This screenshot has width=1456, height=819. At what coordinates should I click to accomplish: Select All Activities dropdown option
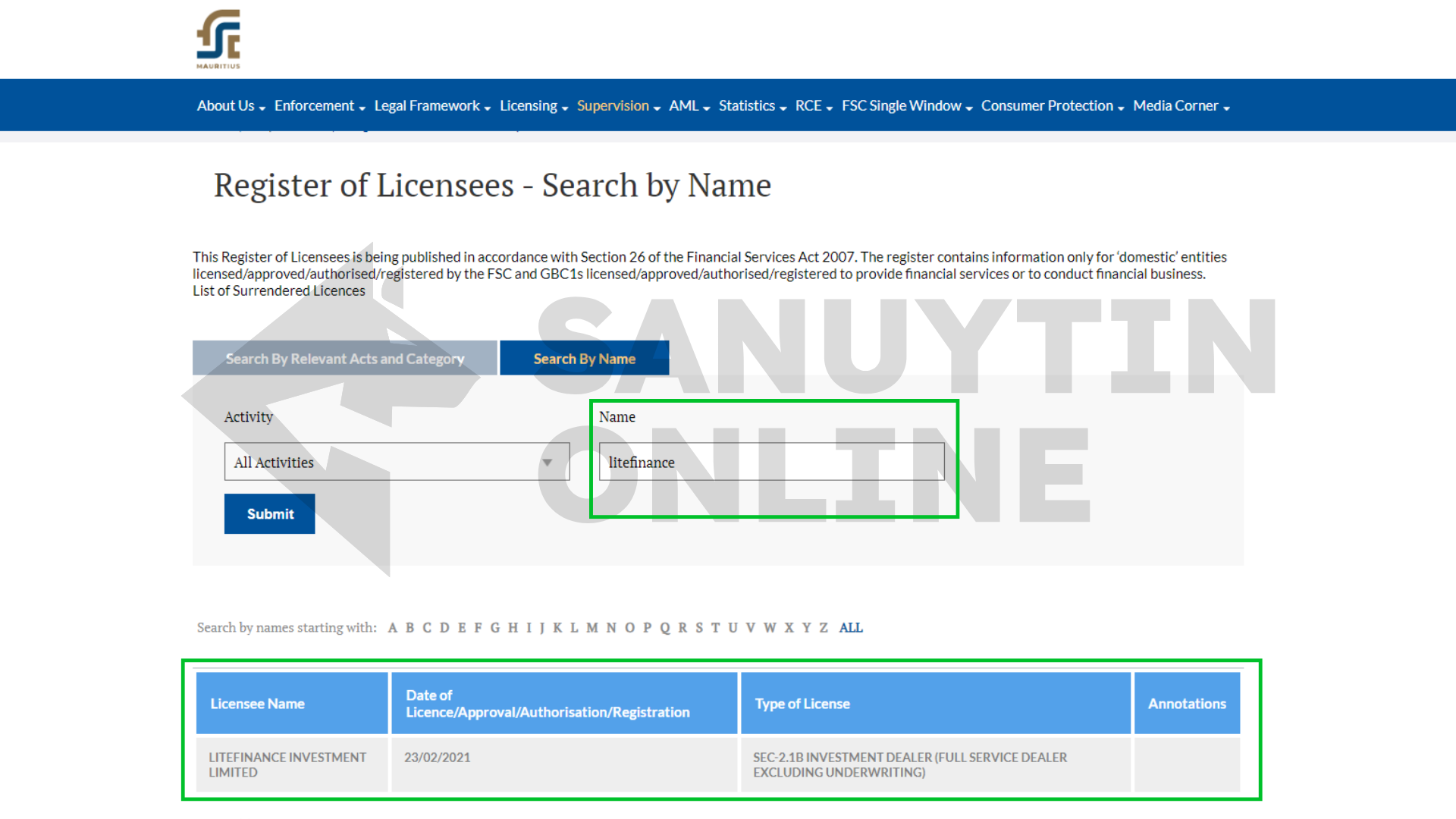[x=390, y=461]
